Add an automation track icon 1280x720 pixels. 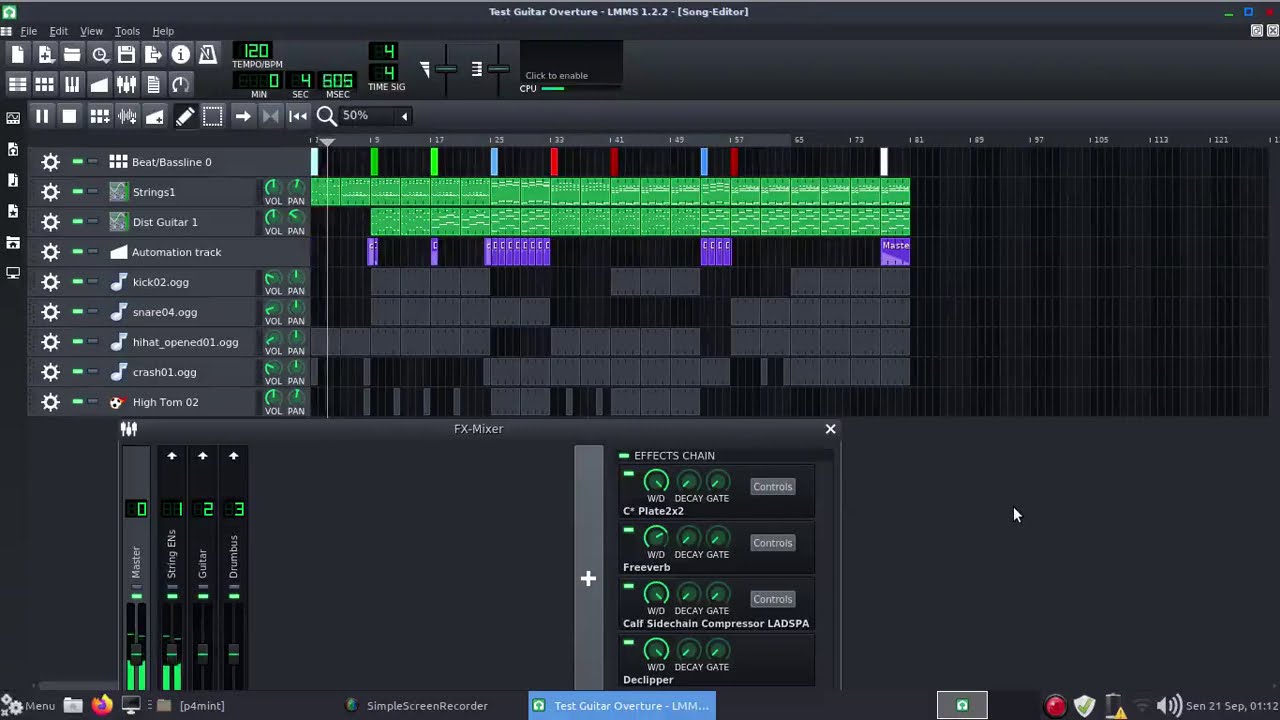(x=155, y=117)
